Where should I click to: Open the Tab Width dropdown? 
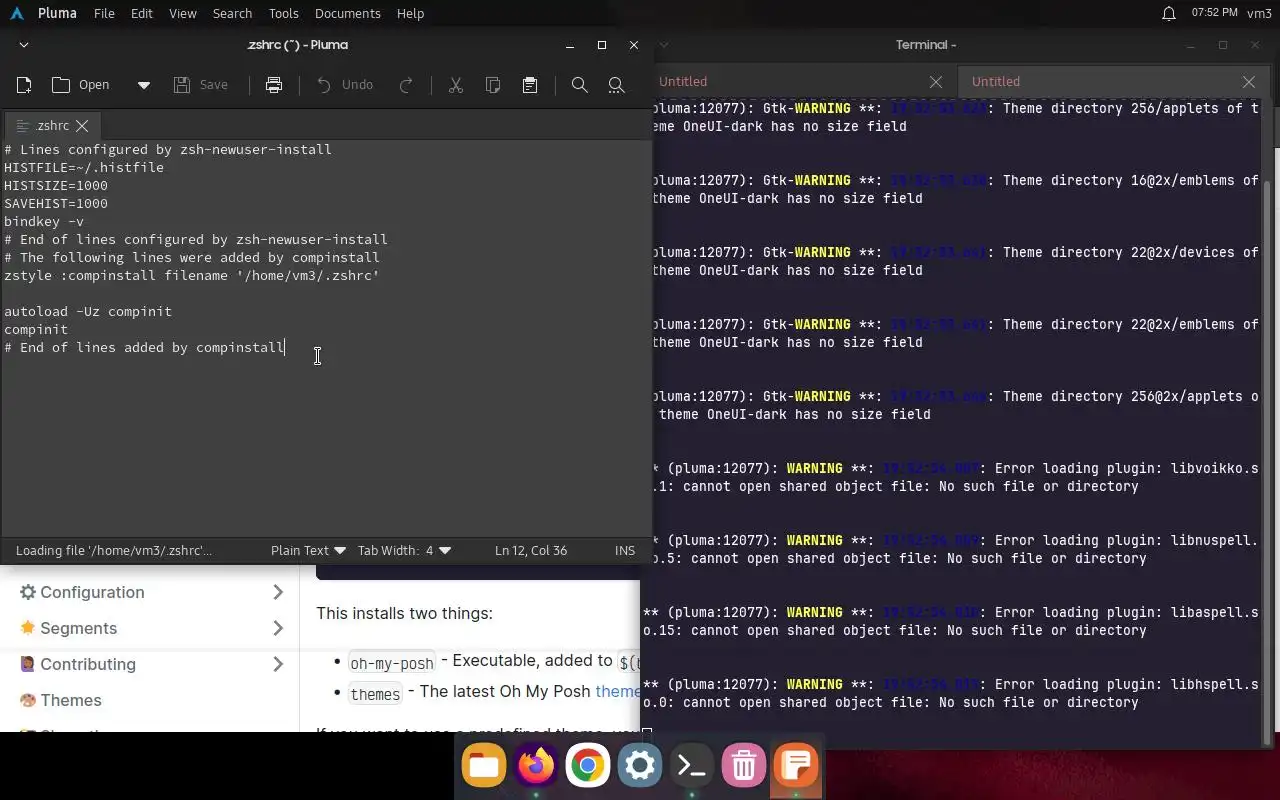(404, 550)
